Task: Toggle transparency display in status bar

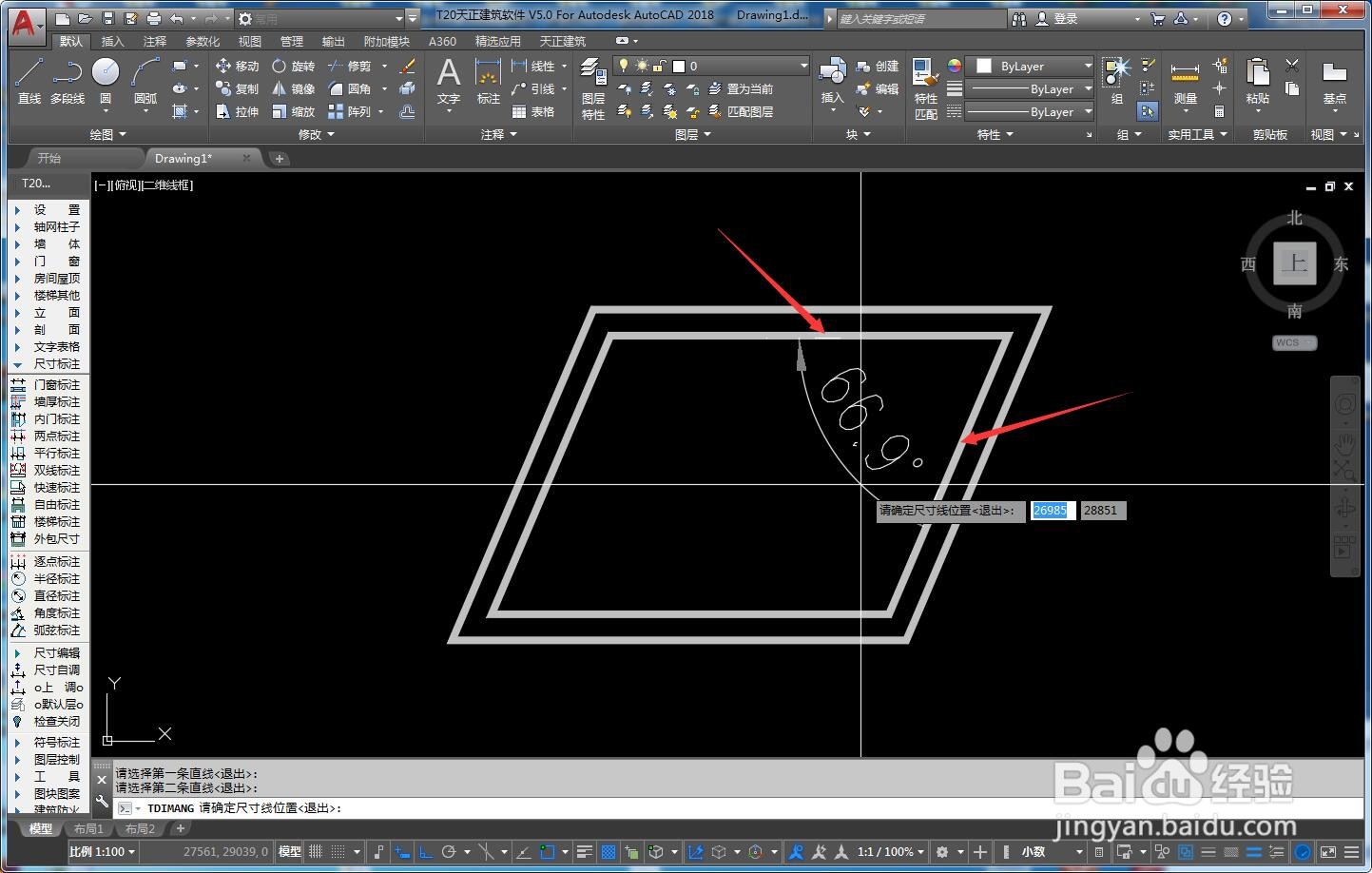Action: pos(609,852)
